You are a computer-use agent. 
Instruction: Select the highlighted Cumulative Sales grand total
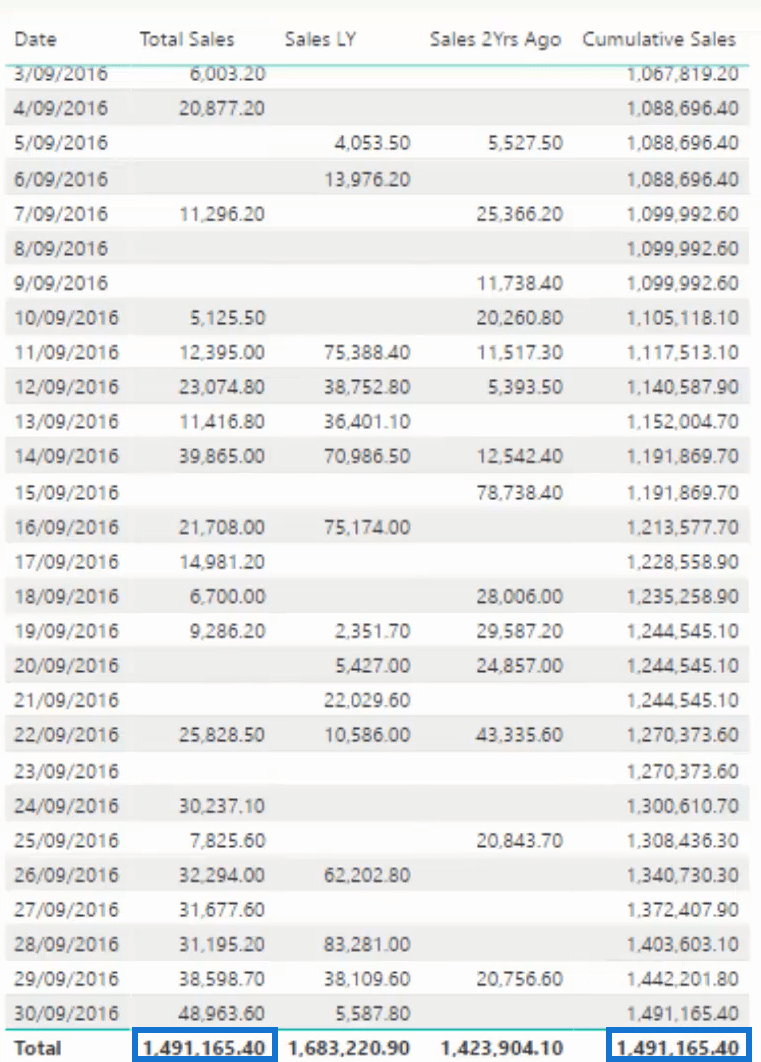point(678,1047)
